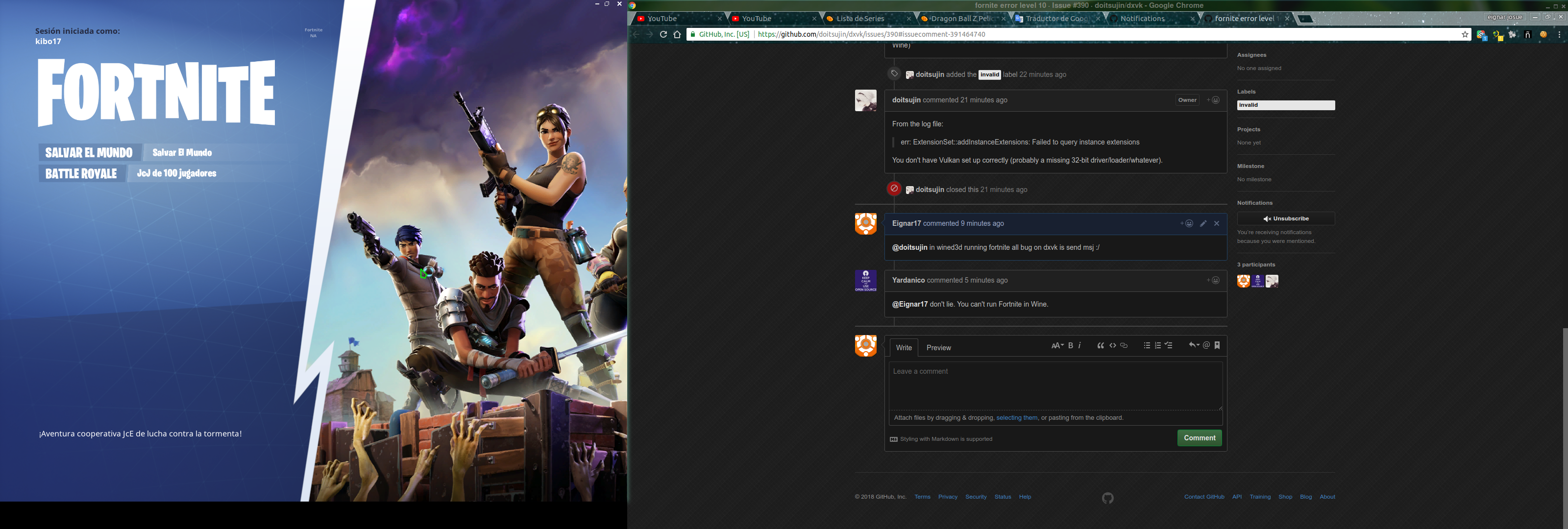The width and height of the screenshot is (1568, 529).
Task: Open the About footer link
Action: pyautogui.click(x=1327, y=497)
